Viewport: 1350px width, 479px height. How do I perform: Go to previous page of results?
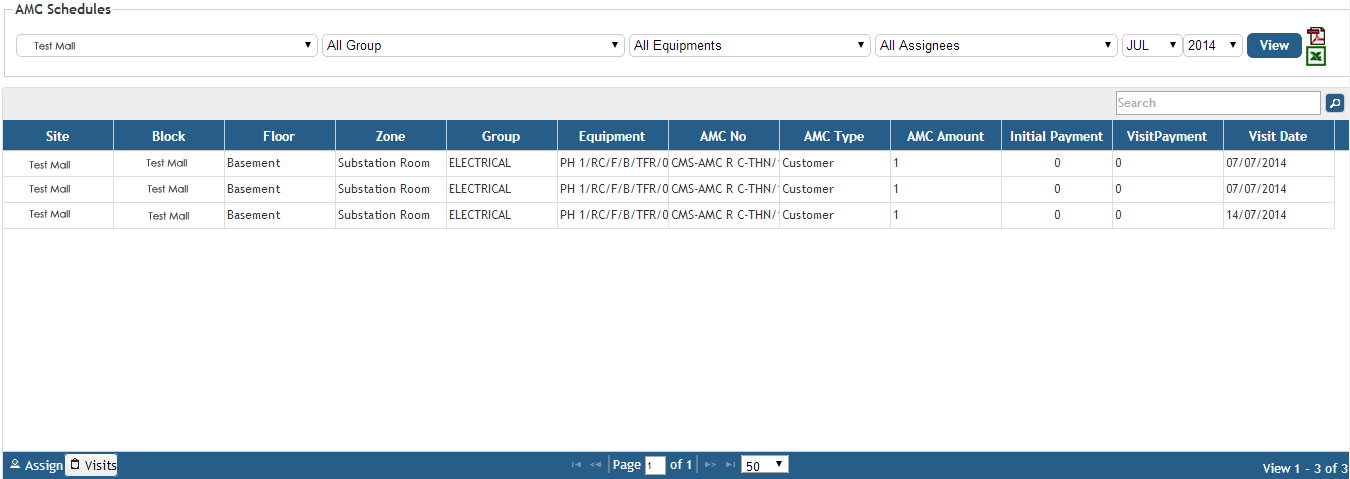[x=595, y=465]
